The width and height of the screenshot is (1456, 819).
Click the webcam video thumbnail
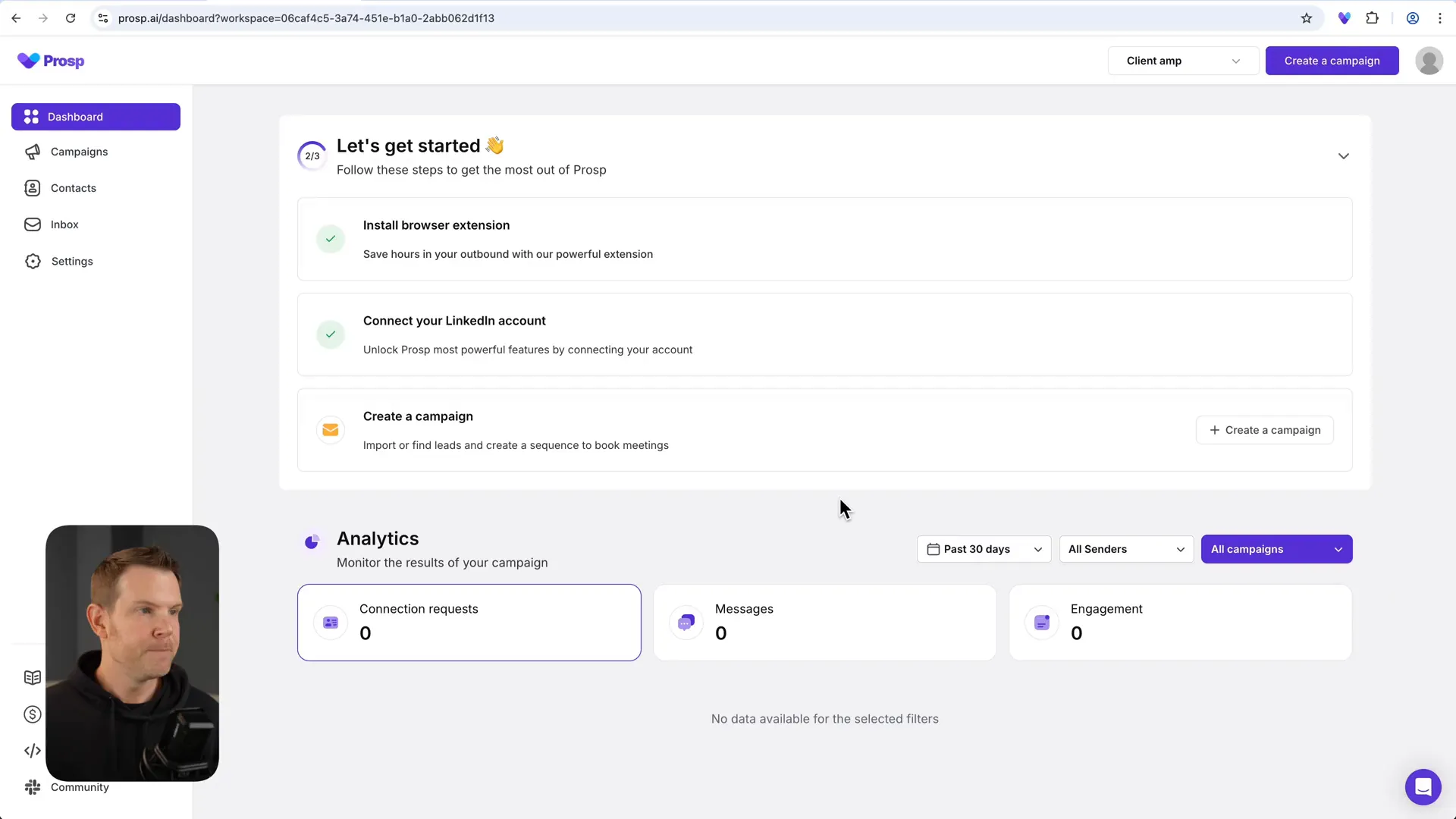132,653
